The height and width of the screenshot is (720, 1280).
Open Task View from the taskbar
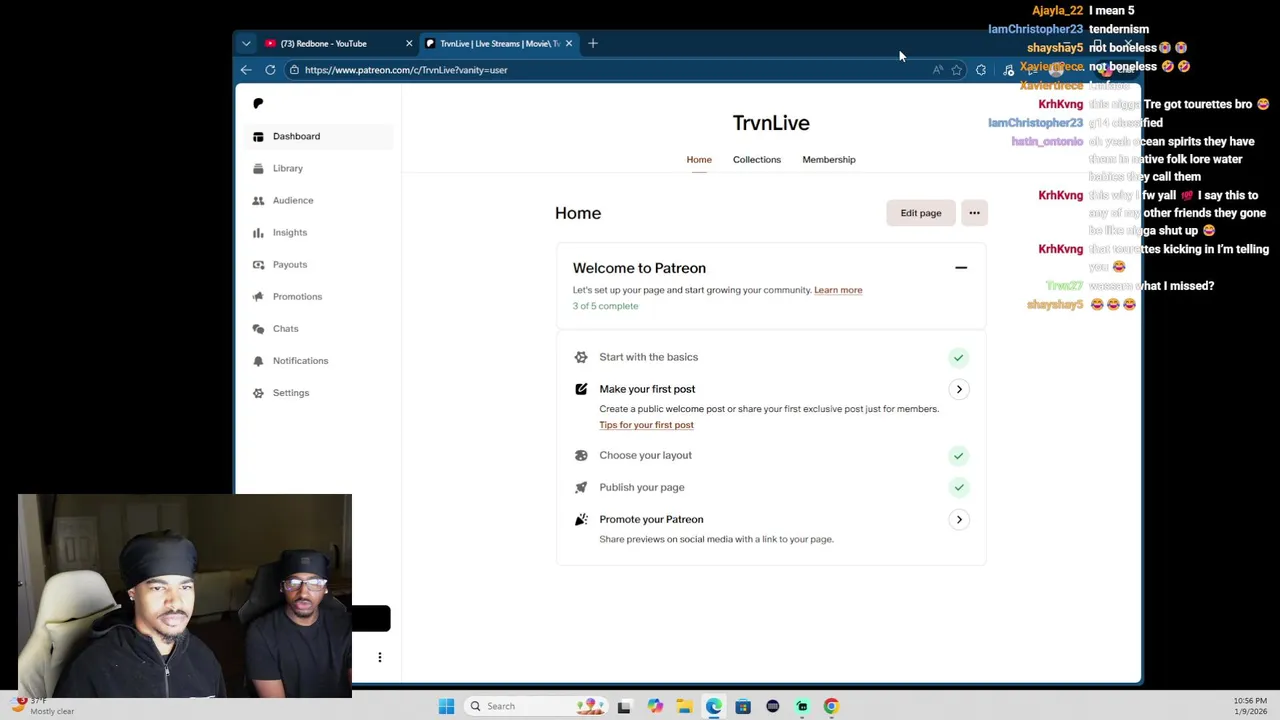point(624,706)
